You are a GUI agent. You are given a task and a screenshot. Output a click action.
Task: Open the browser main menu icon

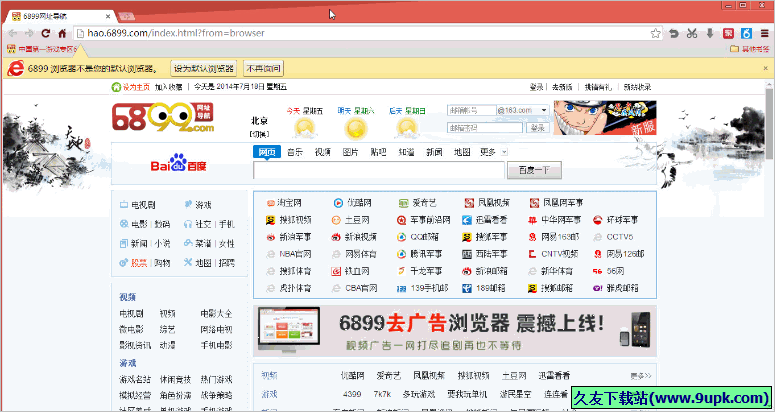coord(764,34)
